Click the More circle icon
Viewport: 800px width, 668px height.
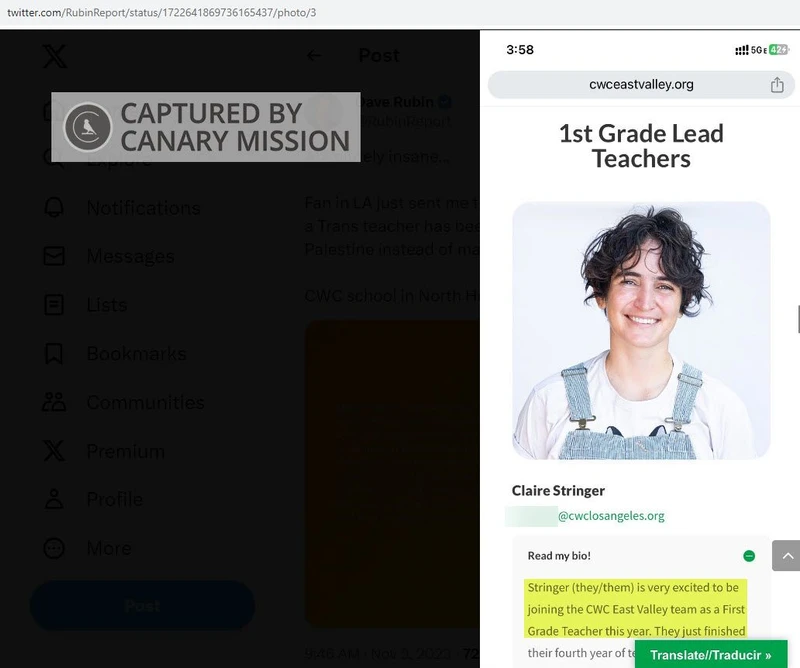(54, 548)
